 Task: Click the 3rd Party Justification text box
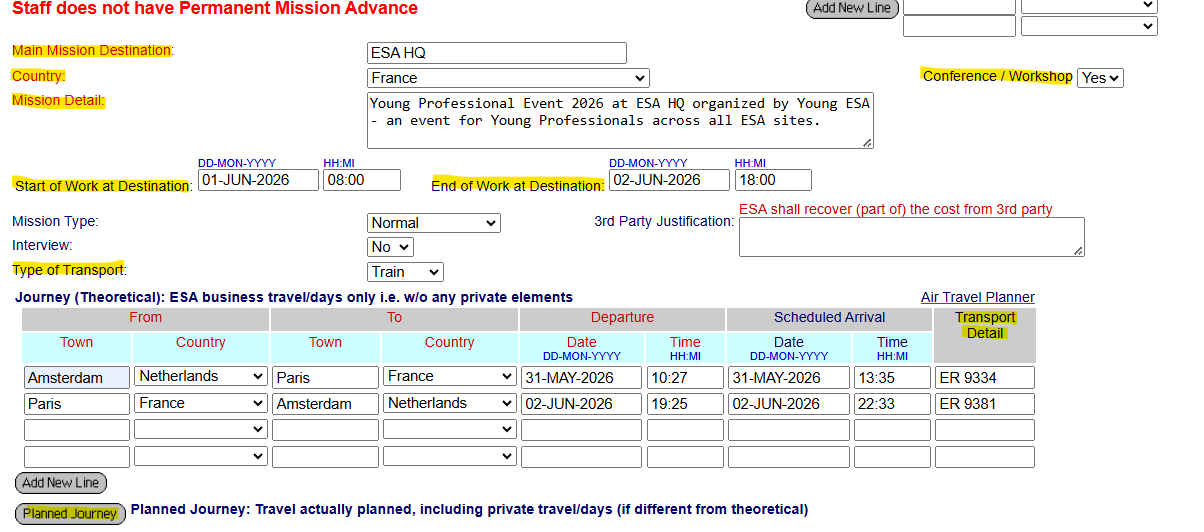pyautogui.click(x=911, y=237)
